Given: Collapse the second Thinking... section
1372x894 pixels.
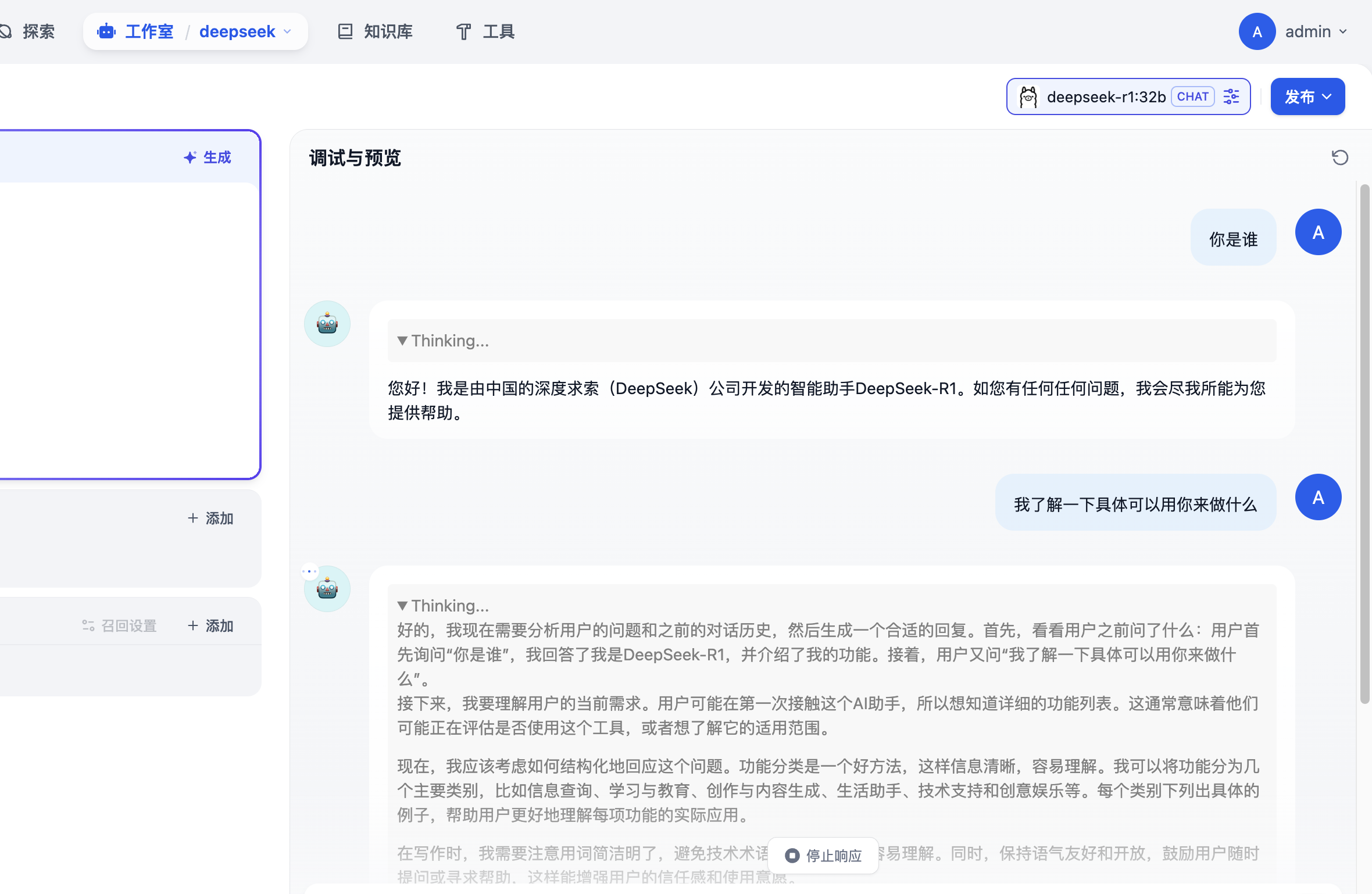Looking at the screenshot, I should 443,606.
